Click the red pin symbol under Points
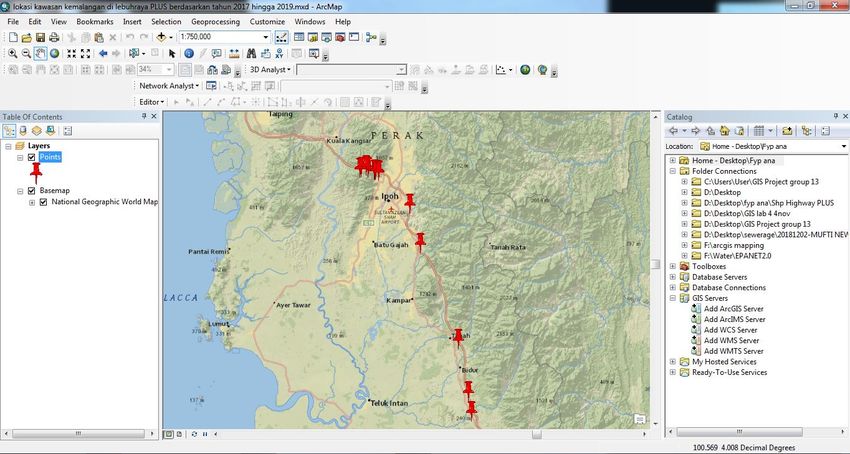Screen dimensions: 850x454 click(36, 172)
